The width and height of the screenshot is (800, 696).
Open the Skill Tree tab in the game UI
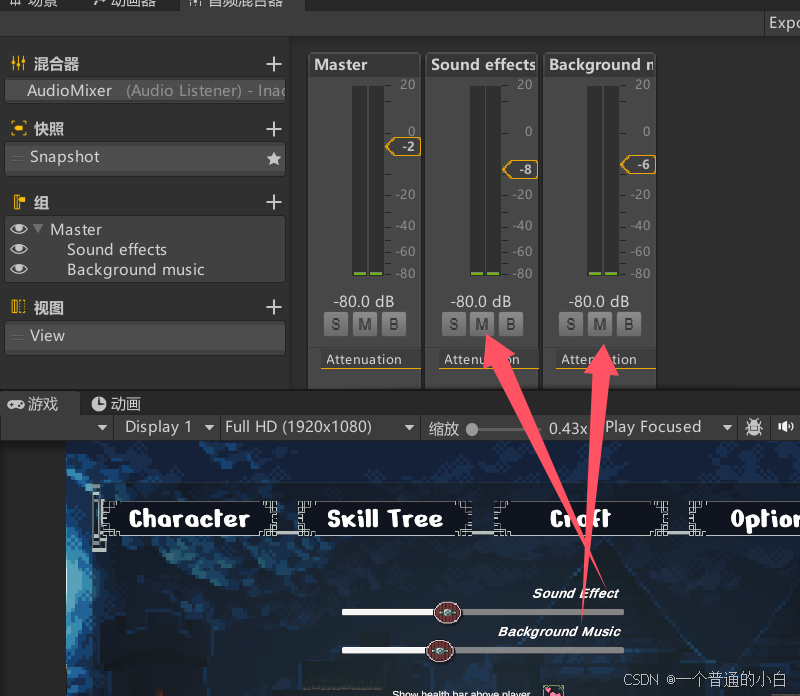tap(385, 518)
